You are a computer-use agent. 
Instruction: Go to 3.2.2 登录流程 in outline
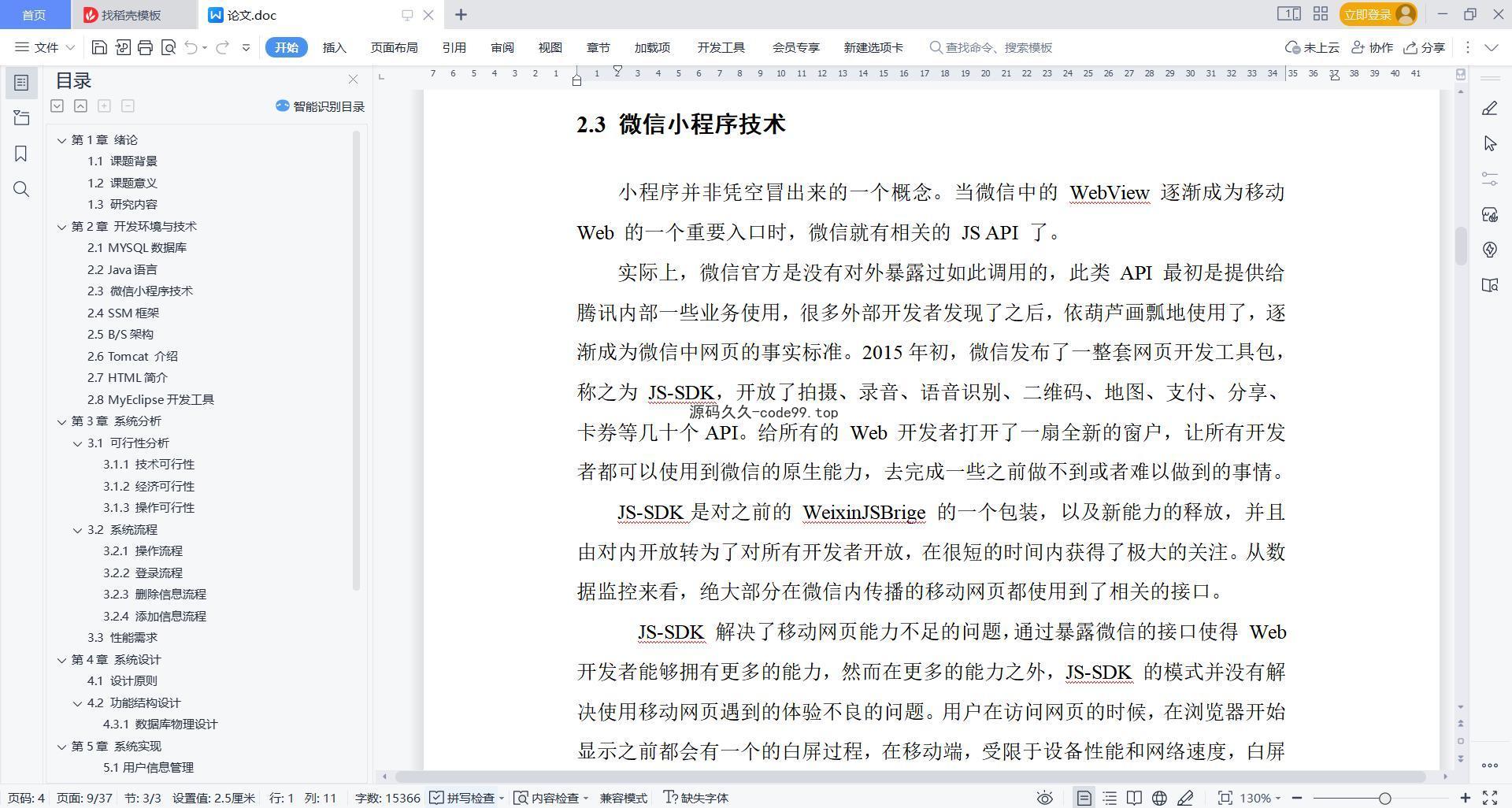pyautogui.click(x=143, y=573)
